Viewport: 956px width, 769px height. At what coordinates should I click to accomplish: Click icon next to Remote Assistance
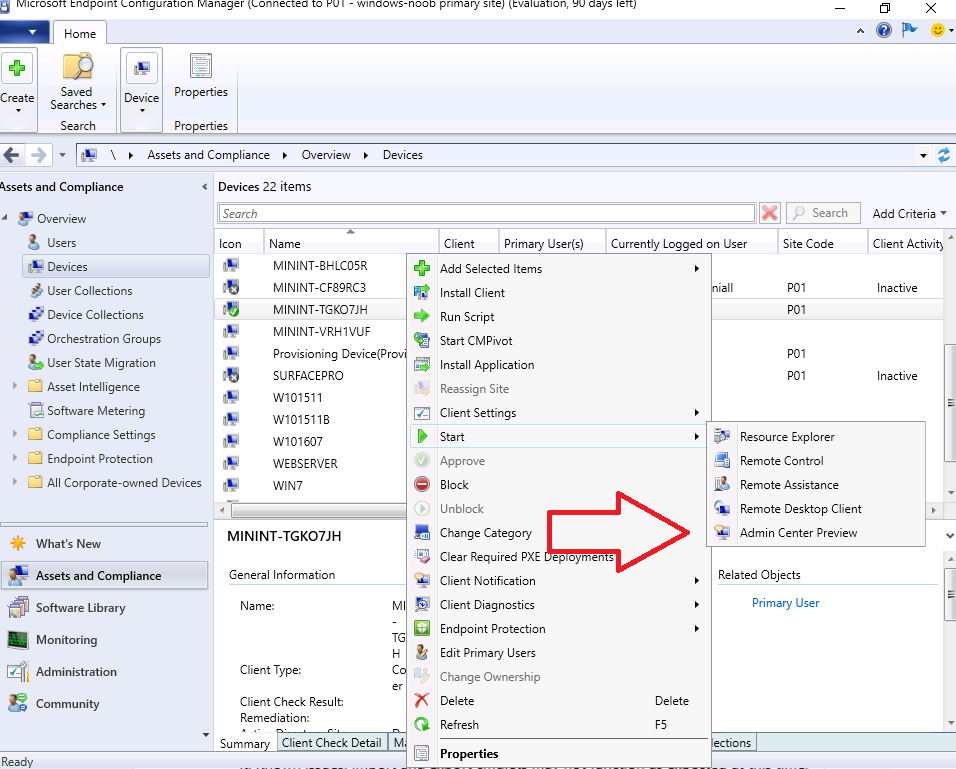click(x=722, y=484)
